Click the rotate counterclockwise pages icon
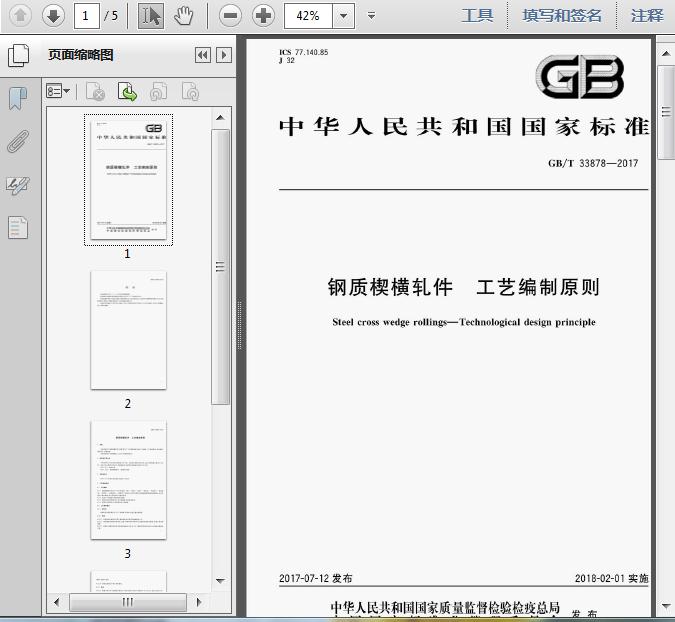Screen dimensions: 675x622 coord(158,91)
